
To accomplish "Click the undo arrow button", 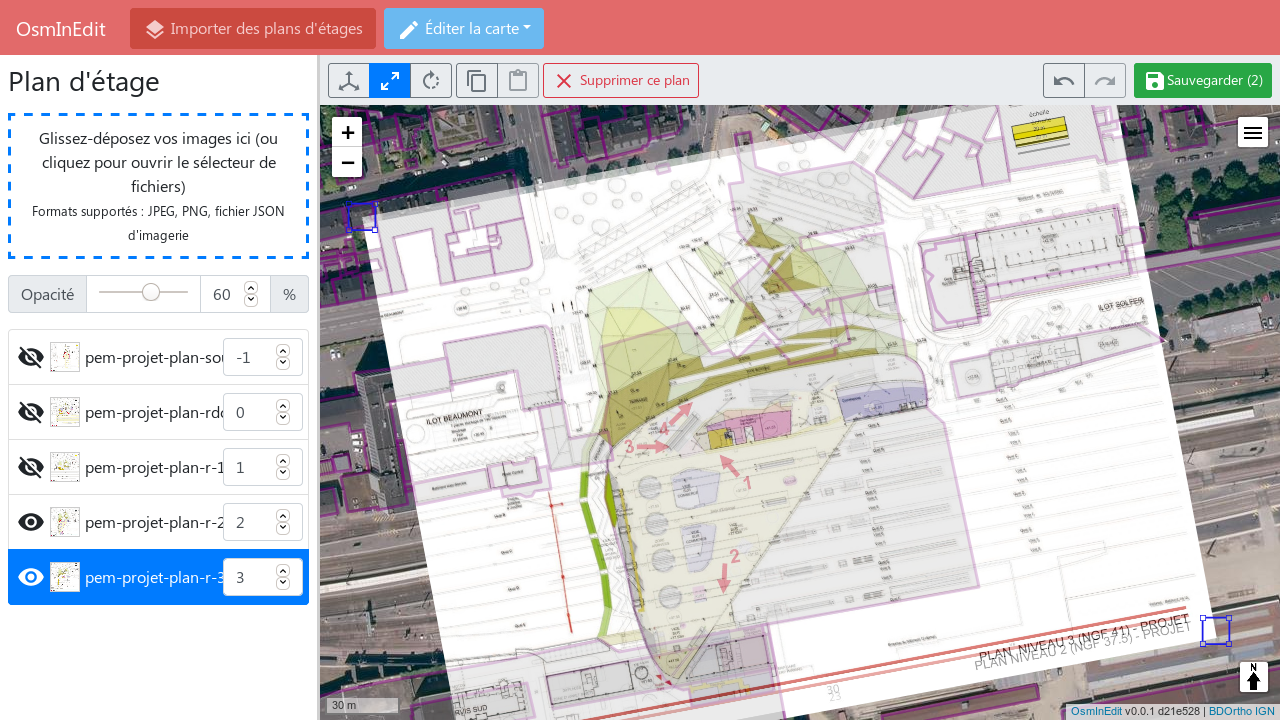I will click(x=1064, y=81).
